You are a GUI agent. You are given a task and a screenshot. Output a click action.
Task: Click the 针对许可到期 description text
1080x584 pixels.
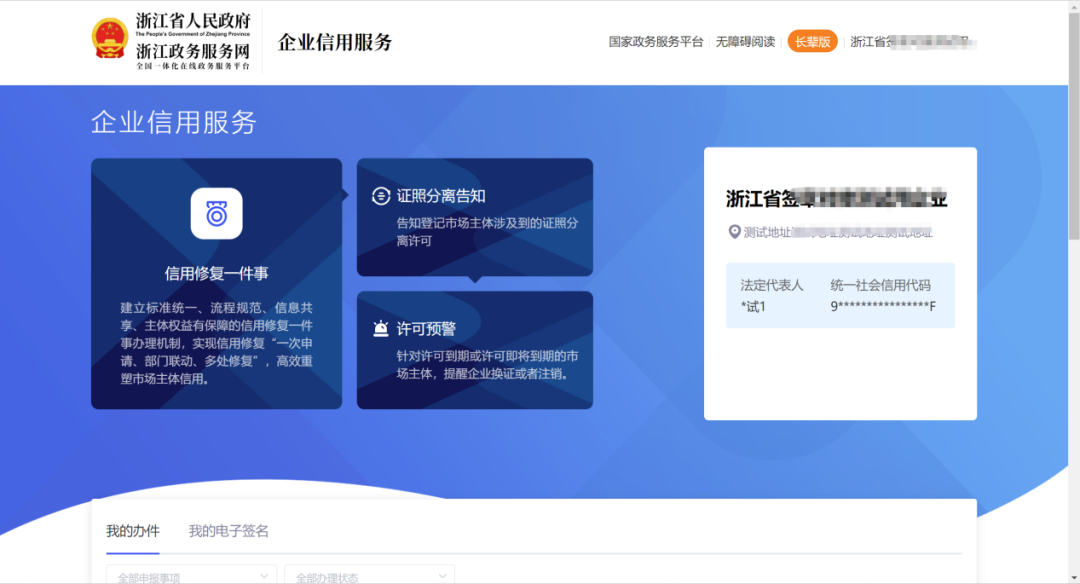(487, 365)
